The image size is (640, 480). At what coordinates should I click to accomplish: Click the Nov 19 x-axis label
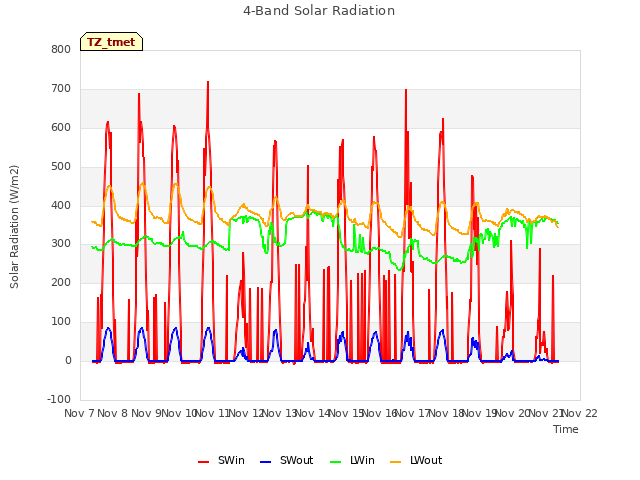coord(479,413)
